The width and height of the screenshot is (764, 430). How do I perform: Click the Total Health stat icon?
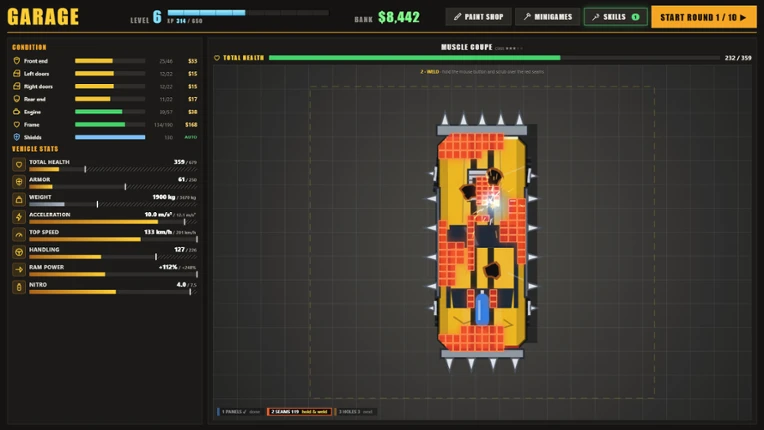coord(19,165)
